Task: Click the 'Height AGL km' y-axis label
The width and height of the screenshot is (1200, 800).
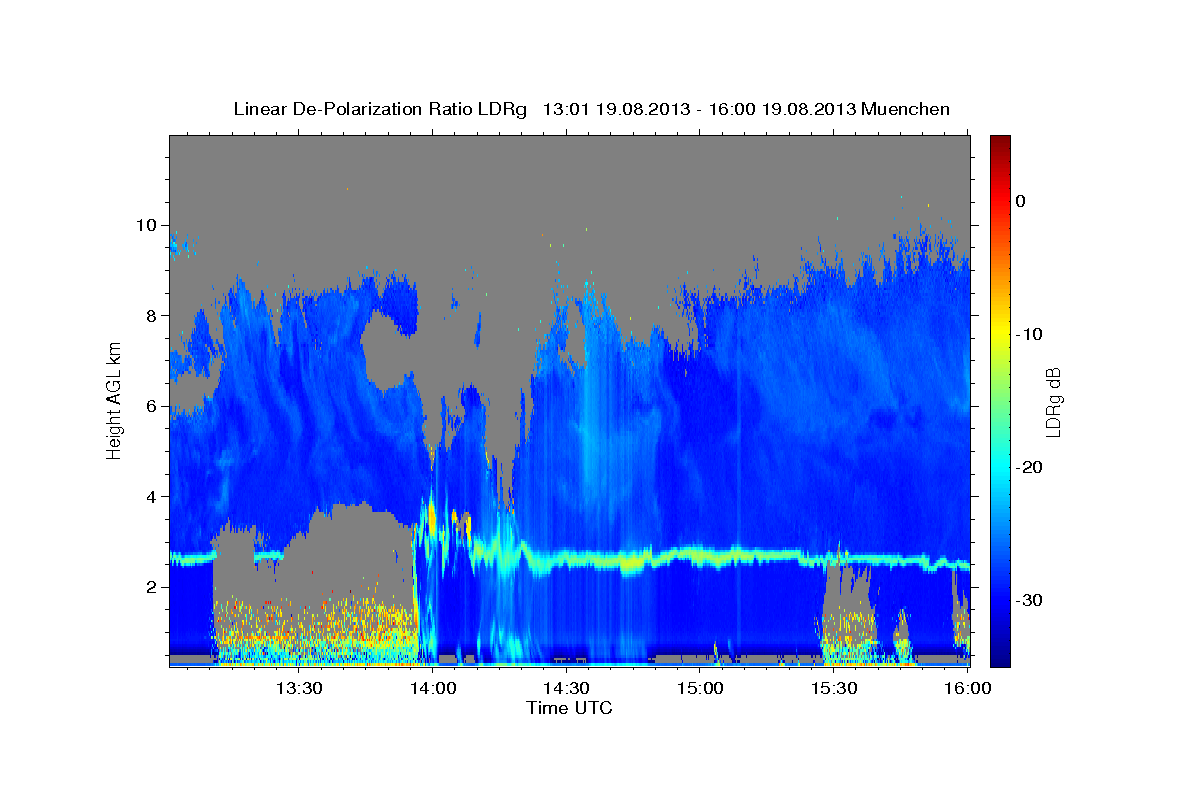Action: pyautogui.click(x=114, y=399)
